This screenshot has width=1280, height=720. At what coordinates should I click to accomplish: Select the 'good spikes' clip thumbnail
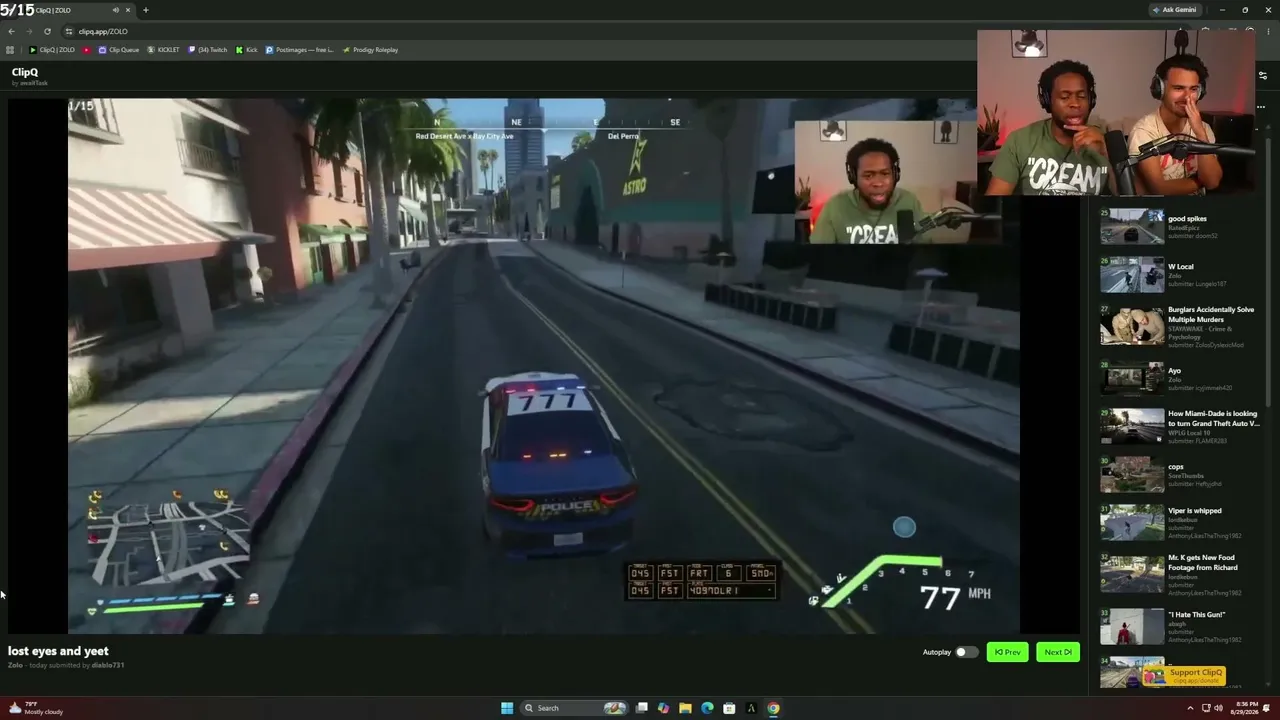point(1132,226)
